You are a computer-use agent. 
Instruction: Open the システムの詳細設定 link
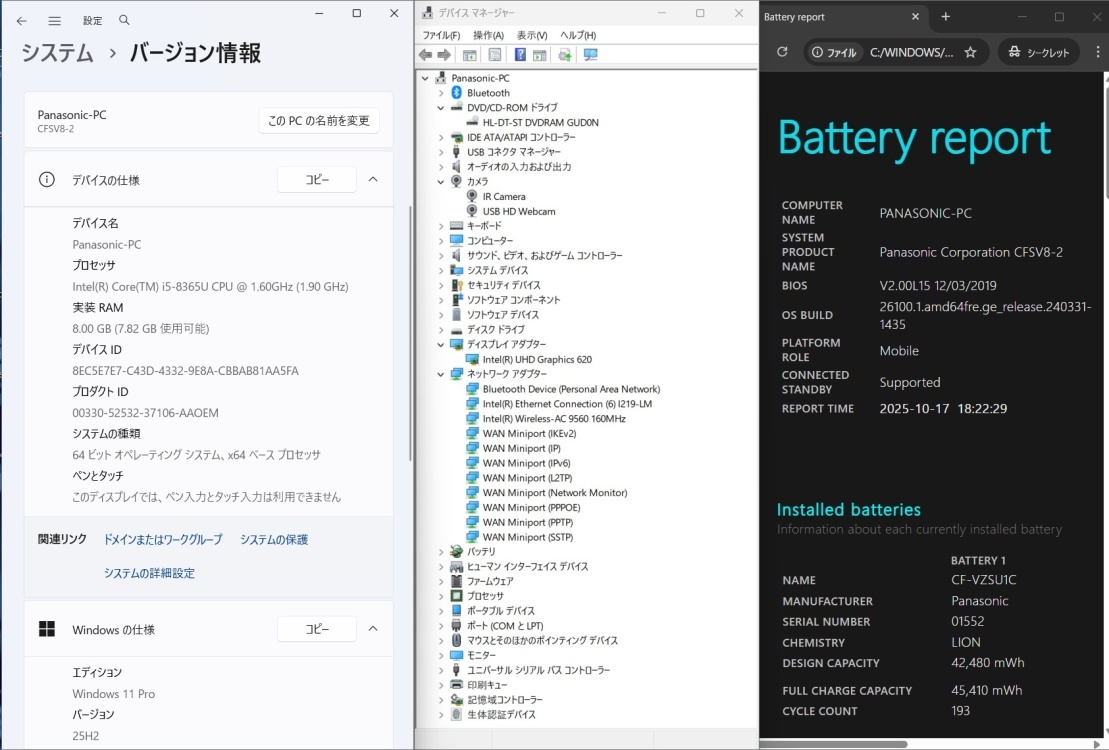tap(149, 573)
